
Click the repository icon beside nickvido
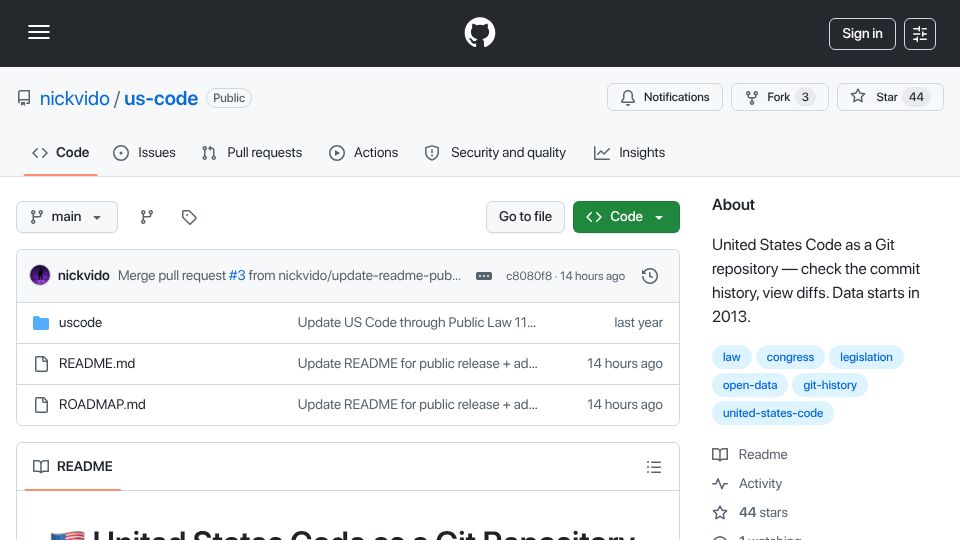[x=24, y=98]
